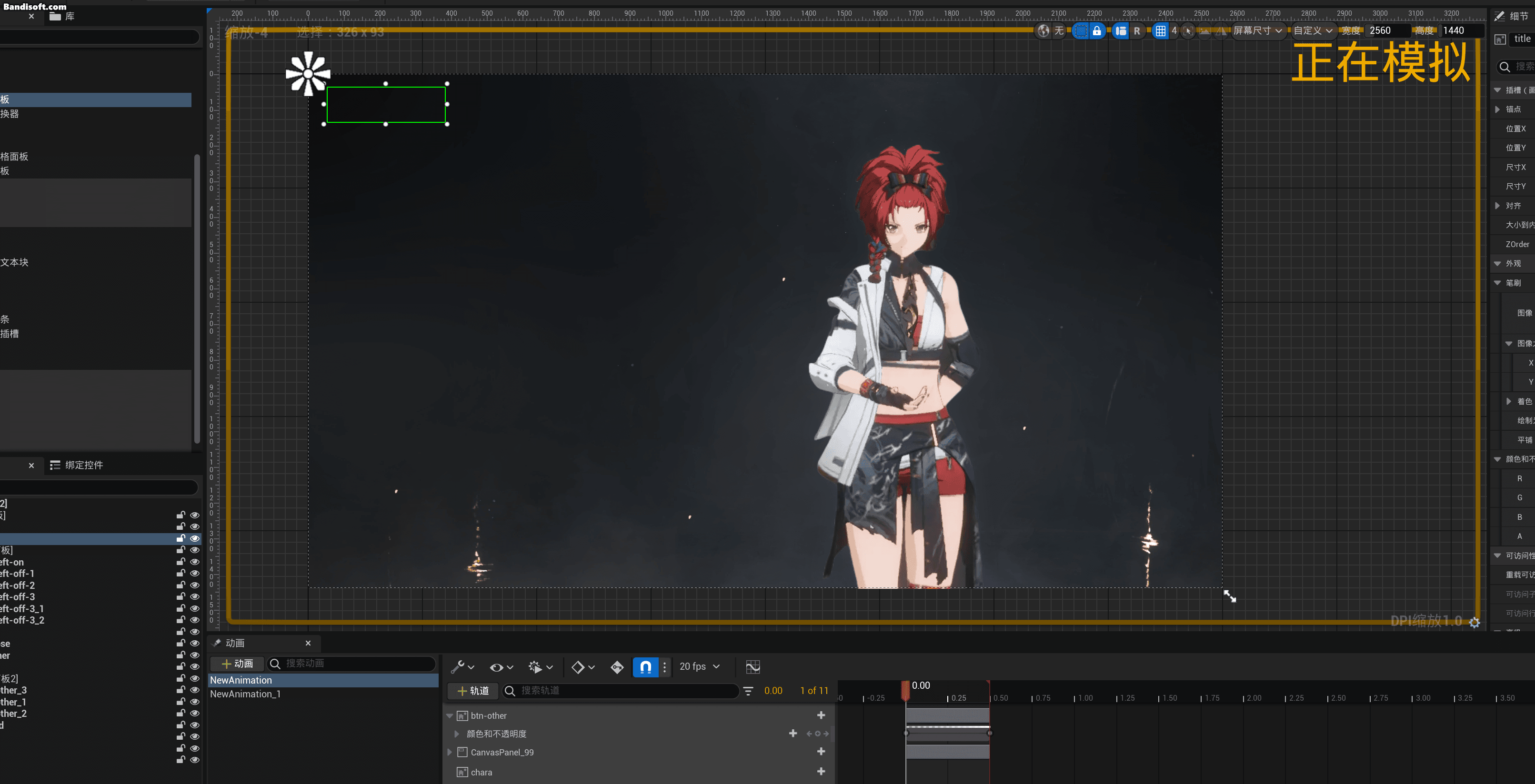Toggle the grid snapping icon in viewport
The width and height of the screenshot is (1535, 784).
coord(1160,31)
